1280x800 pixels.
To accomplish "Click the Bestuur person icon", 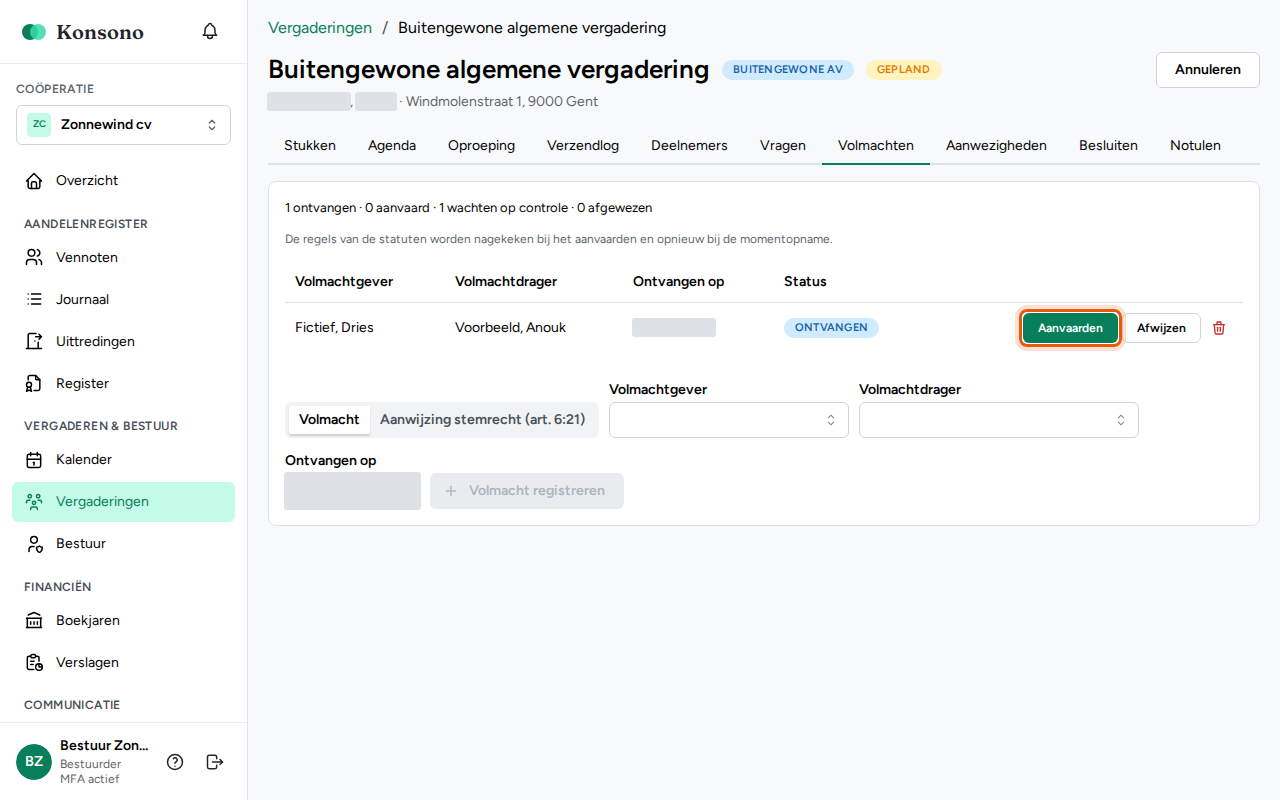I will coord(34,544).
